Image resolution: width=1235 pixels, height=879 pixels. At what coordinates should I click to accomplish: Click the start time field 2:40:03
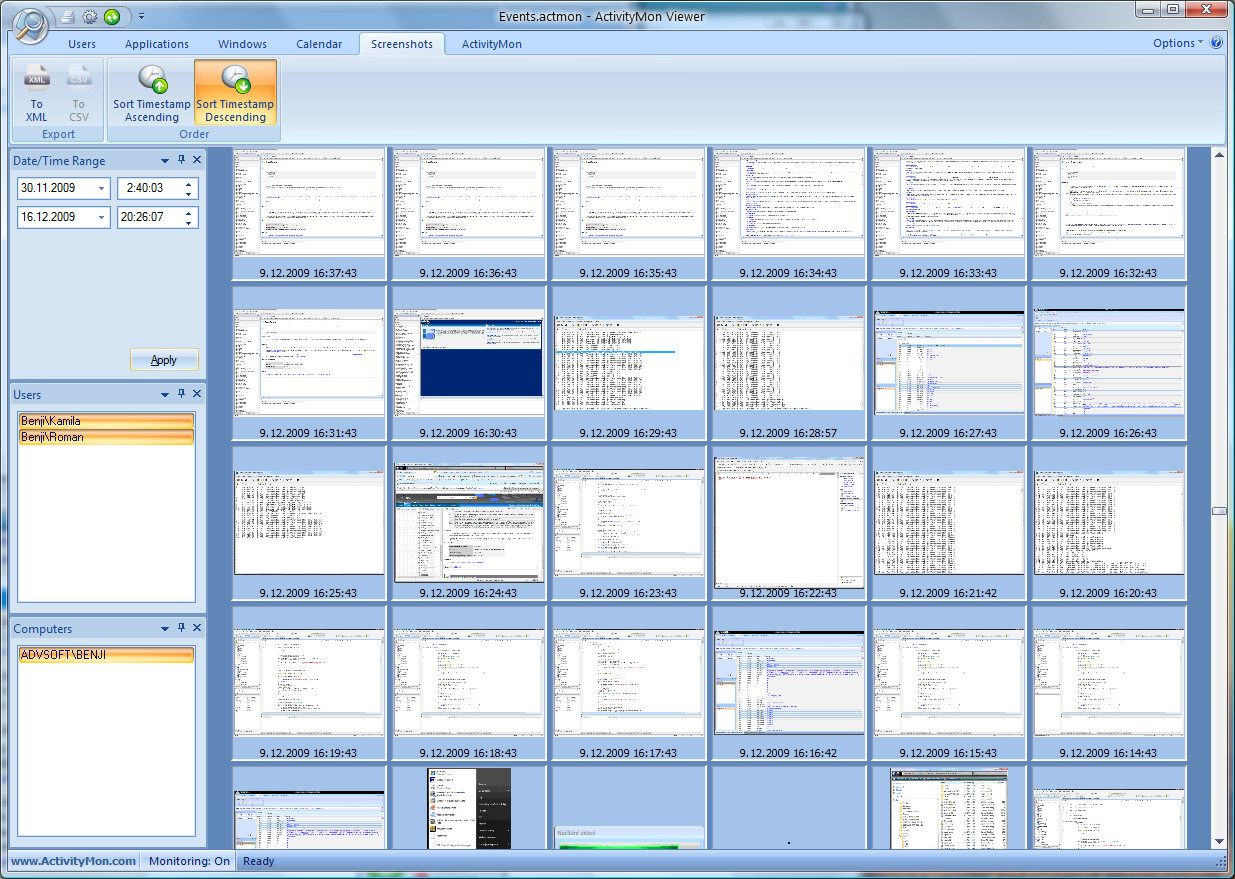(157, 189)
